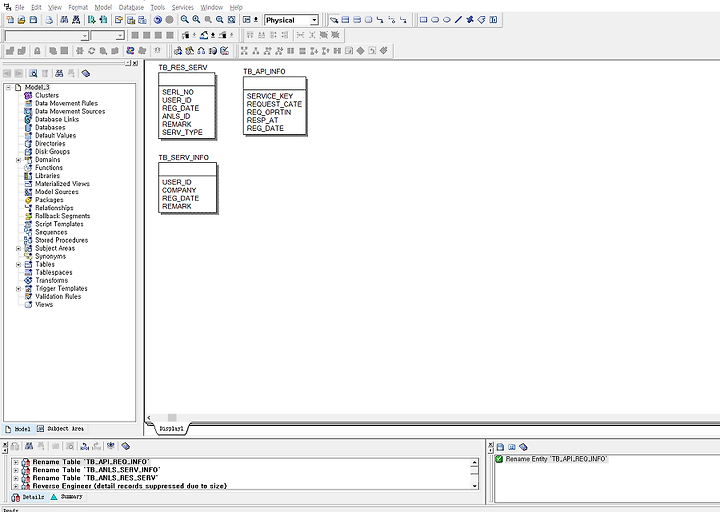This screenshot has height=512, width=720.
Task: Choose the non-identifying relationship tool
Action: pyautogui.click(x=403, y=20)
